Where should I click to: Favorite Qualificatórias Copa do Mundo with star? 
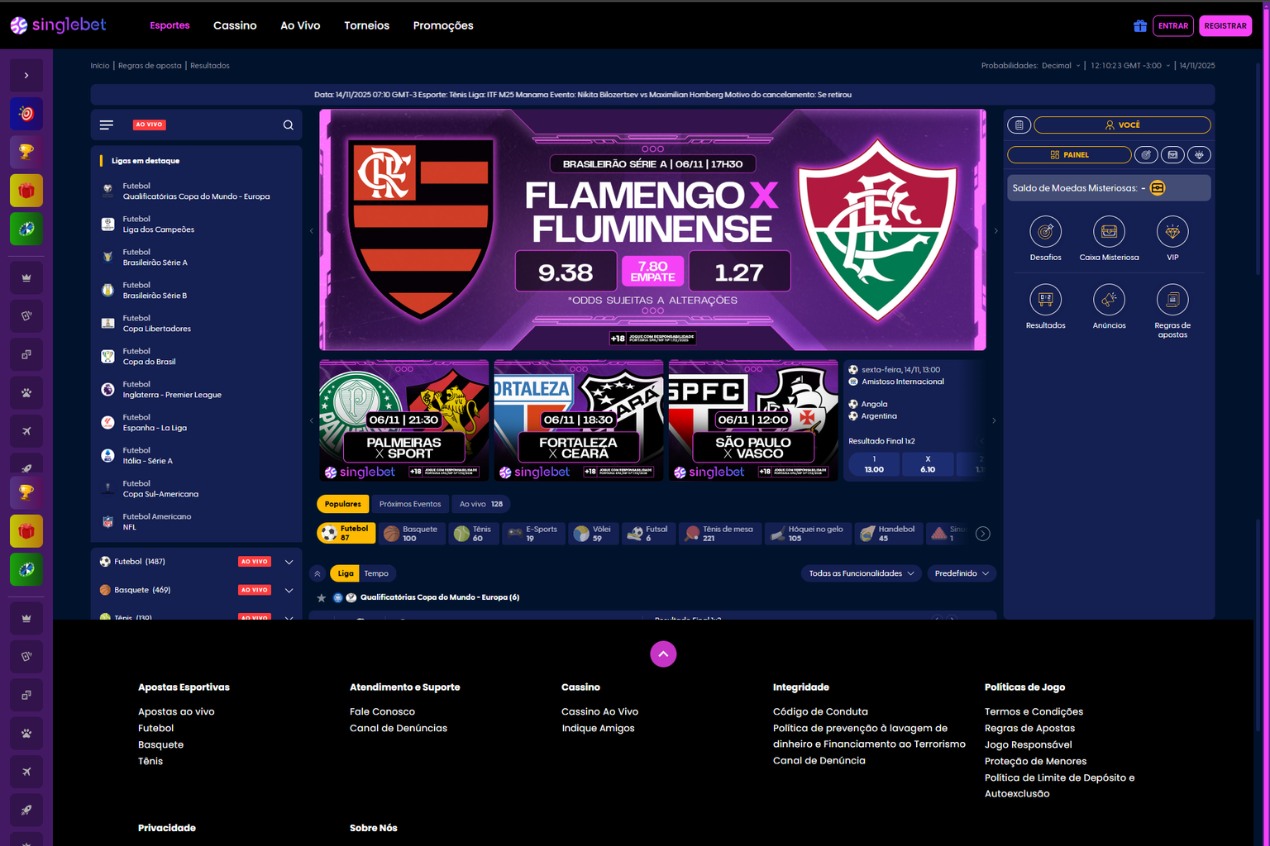click(321, 598)
